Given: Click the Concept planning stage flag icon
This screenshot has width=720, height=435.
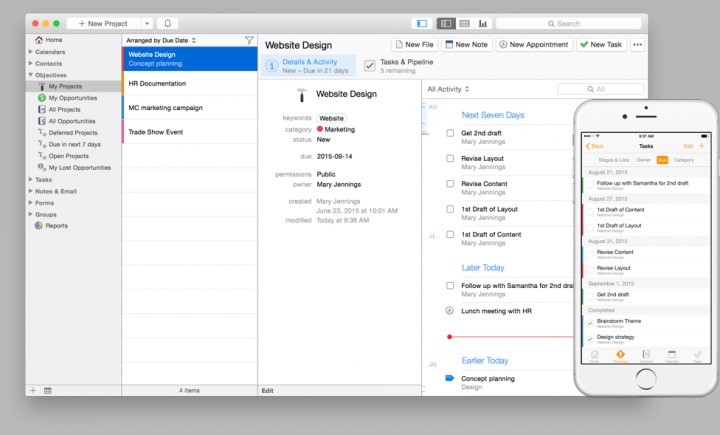Looking at the screenshot, I should pyautogui.click(x=450, y=378).
